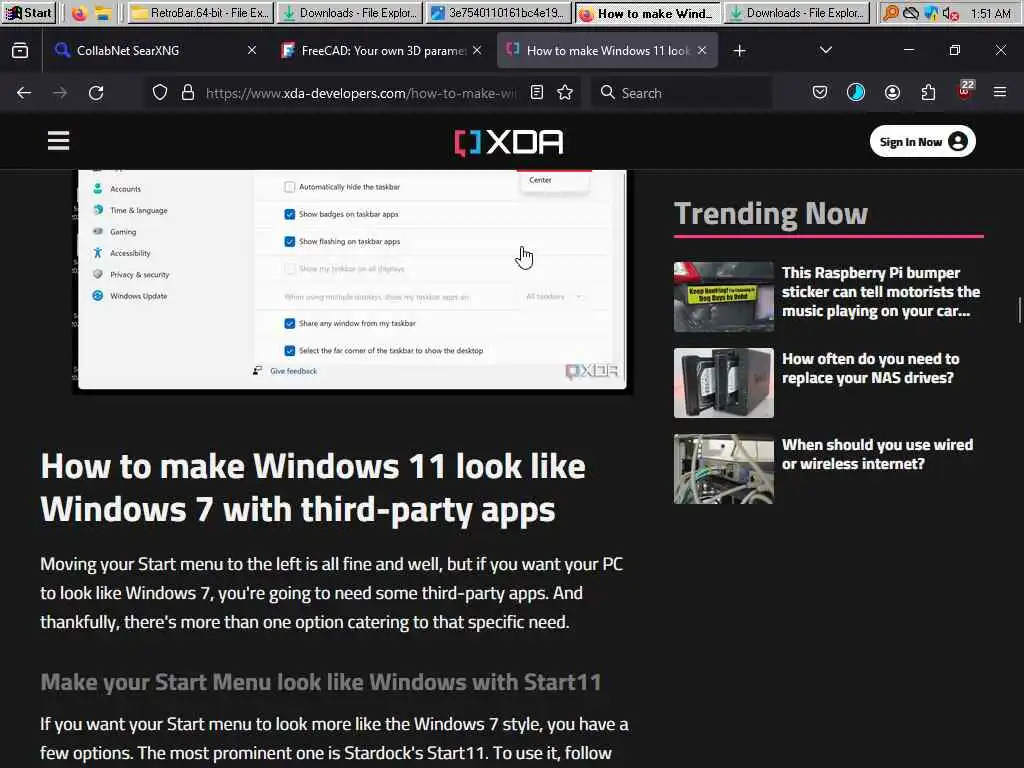This screenshot has height=768, width=1024.
Task: Go forward one page
Action: (60, 93)
